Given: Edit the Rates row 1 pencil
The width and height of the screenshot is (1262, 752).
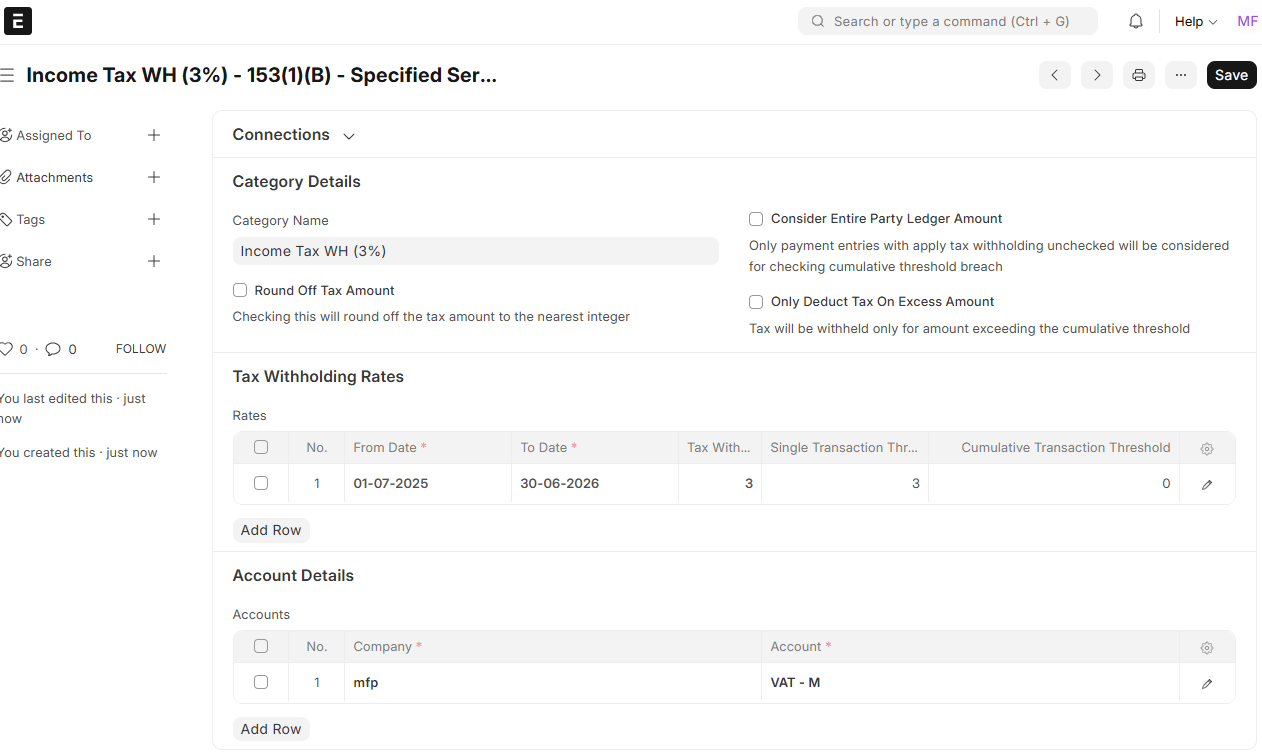Looking at the screenshot, I should (x=1207, y=484).
